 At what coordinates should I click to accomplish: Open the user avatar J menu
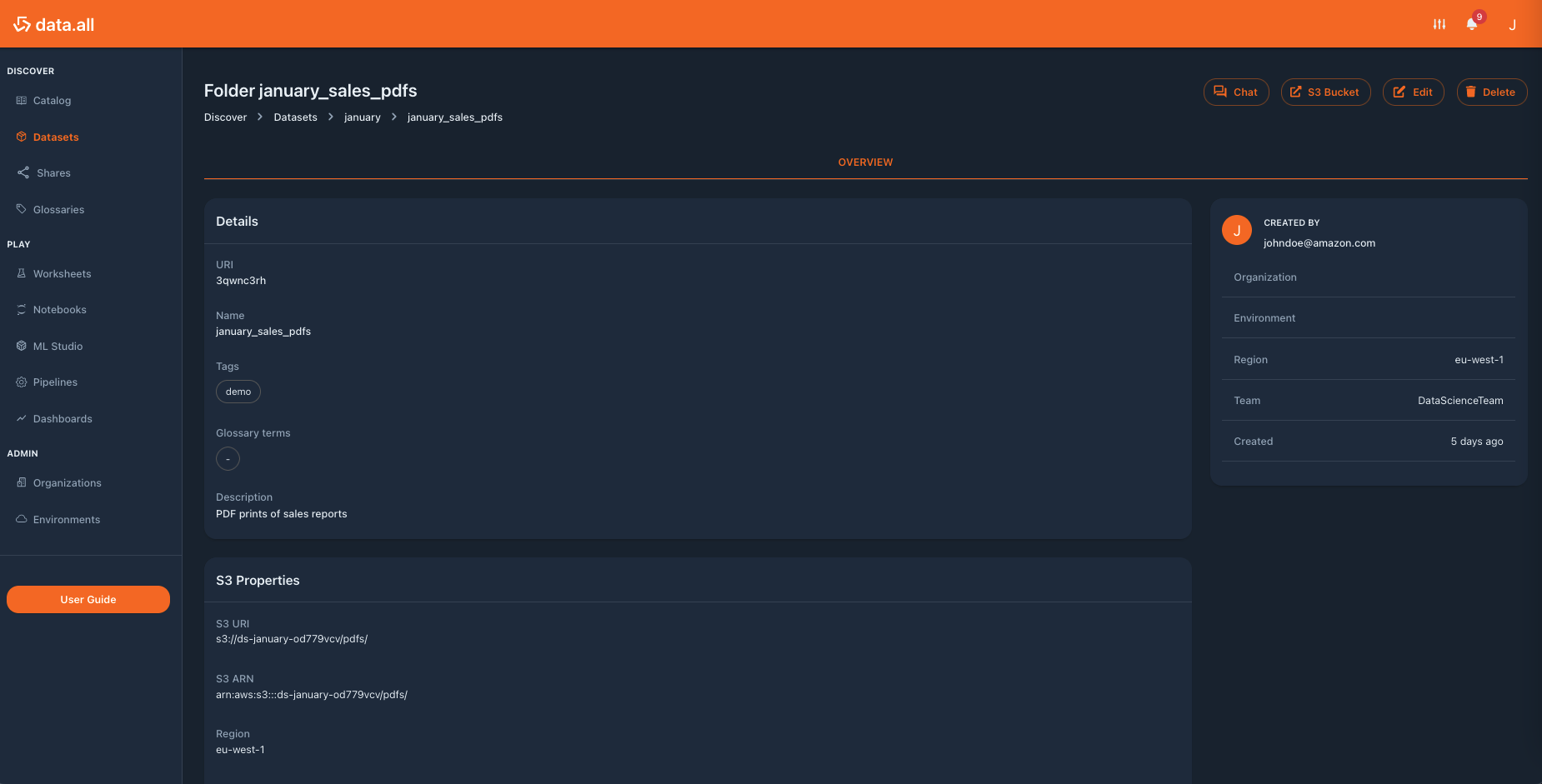click(1512, 24)
